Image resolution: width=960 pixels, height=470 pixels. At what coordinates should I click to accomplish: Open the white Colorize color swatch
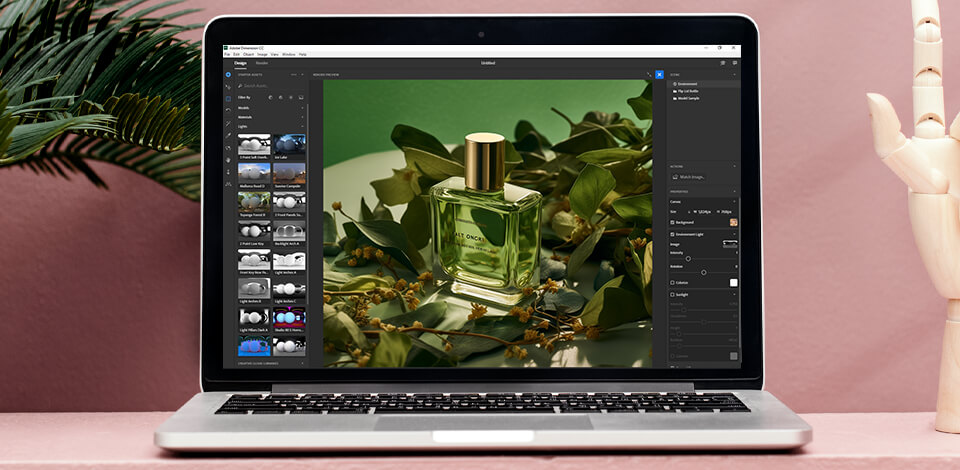point(733,283)
